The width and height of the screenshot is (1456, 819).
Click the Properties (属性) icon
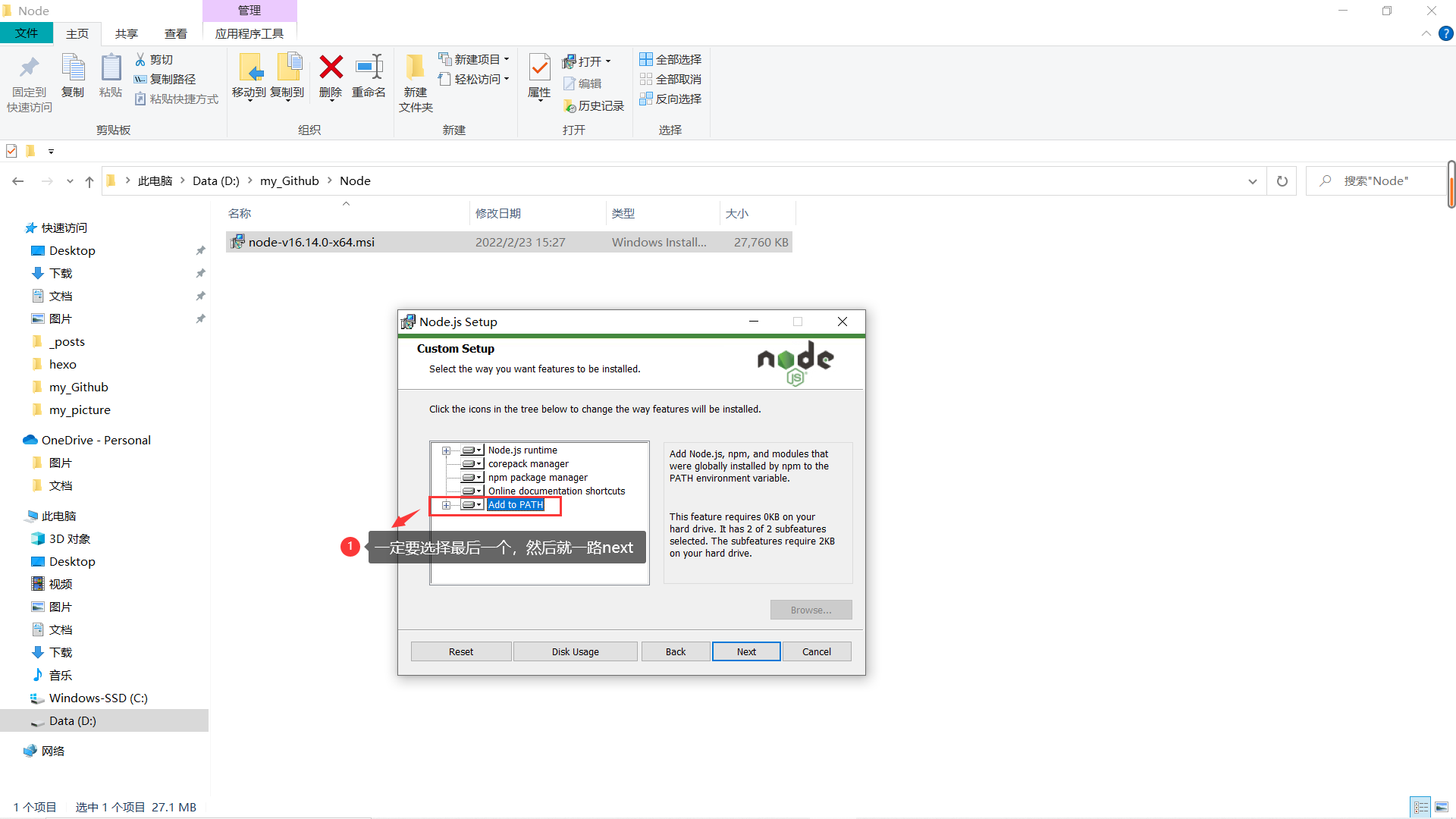[539, 68]
